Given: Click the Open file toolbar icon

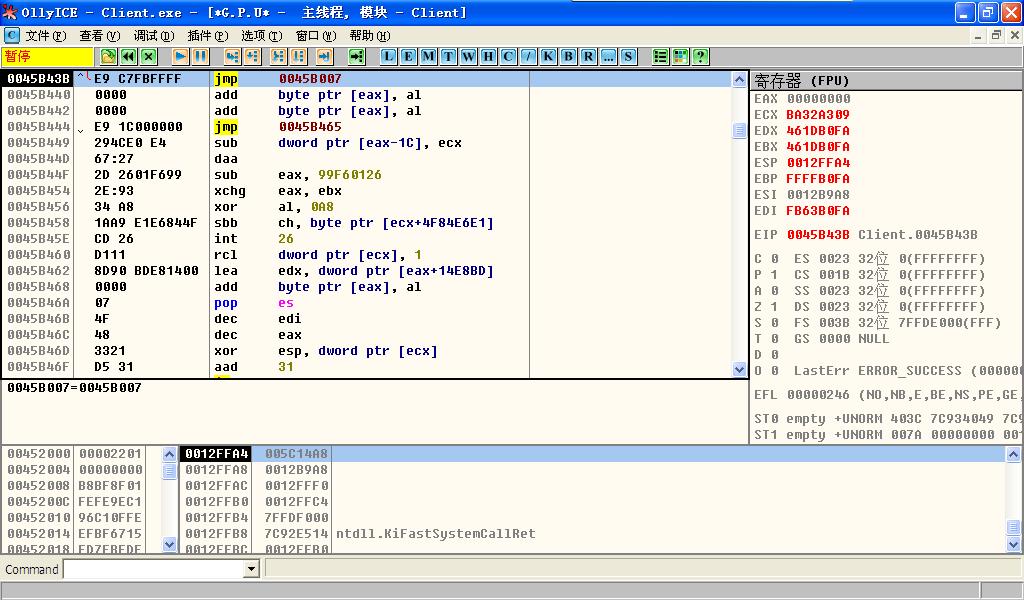Looking at the screenshot, I should (108, 56).
